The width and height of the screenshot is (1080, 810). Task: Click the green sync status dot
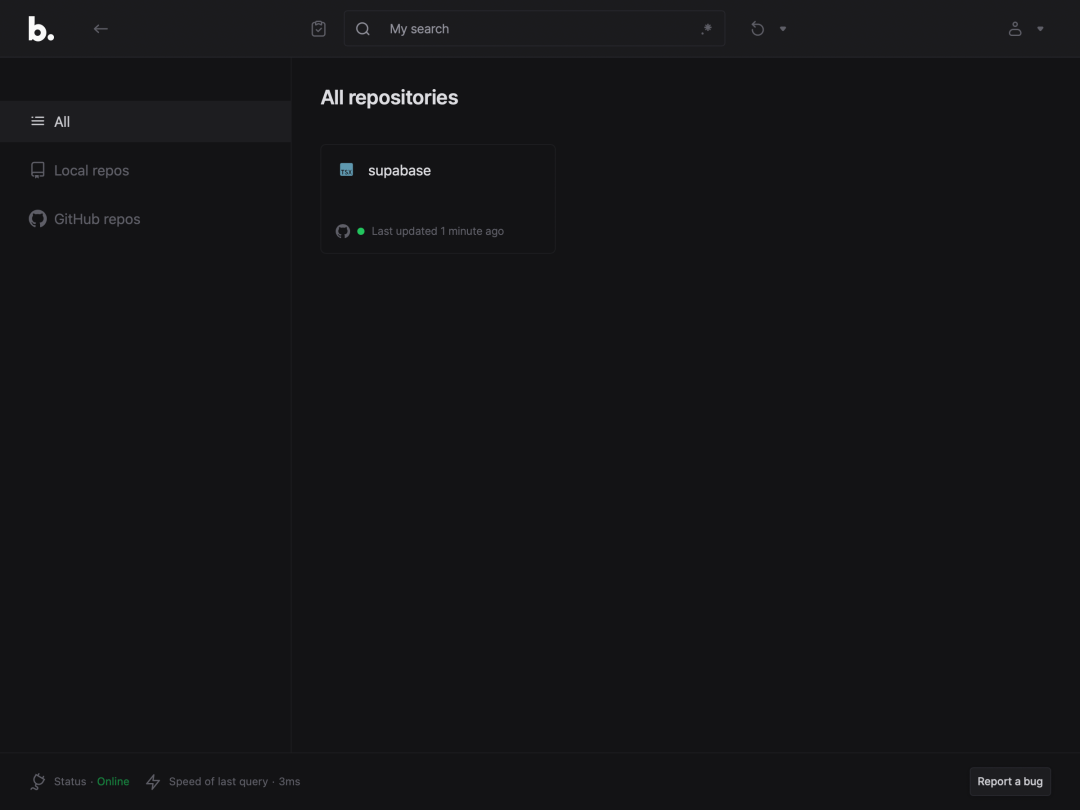pos(361,231)
